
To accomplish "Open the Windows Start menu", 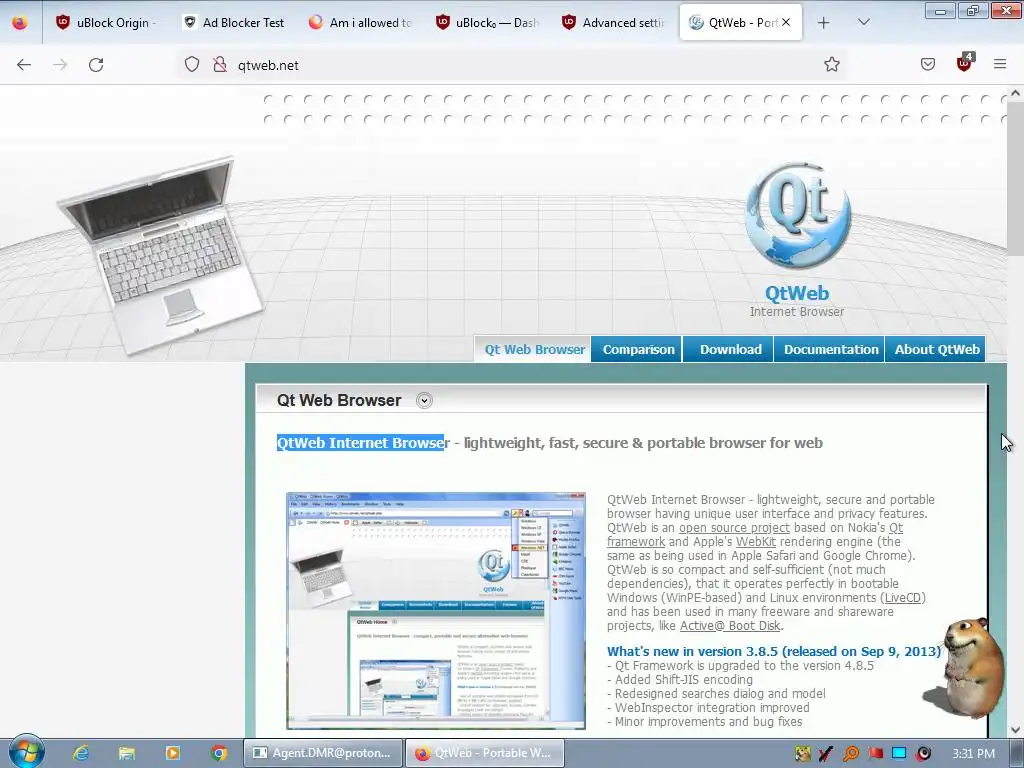I will click(26, 752).
